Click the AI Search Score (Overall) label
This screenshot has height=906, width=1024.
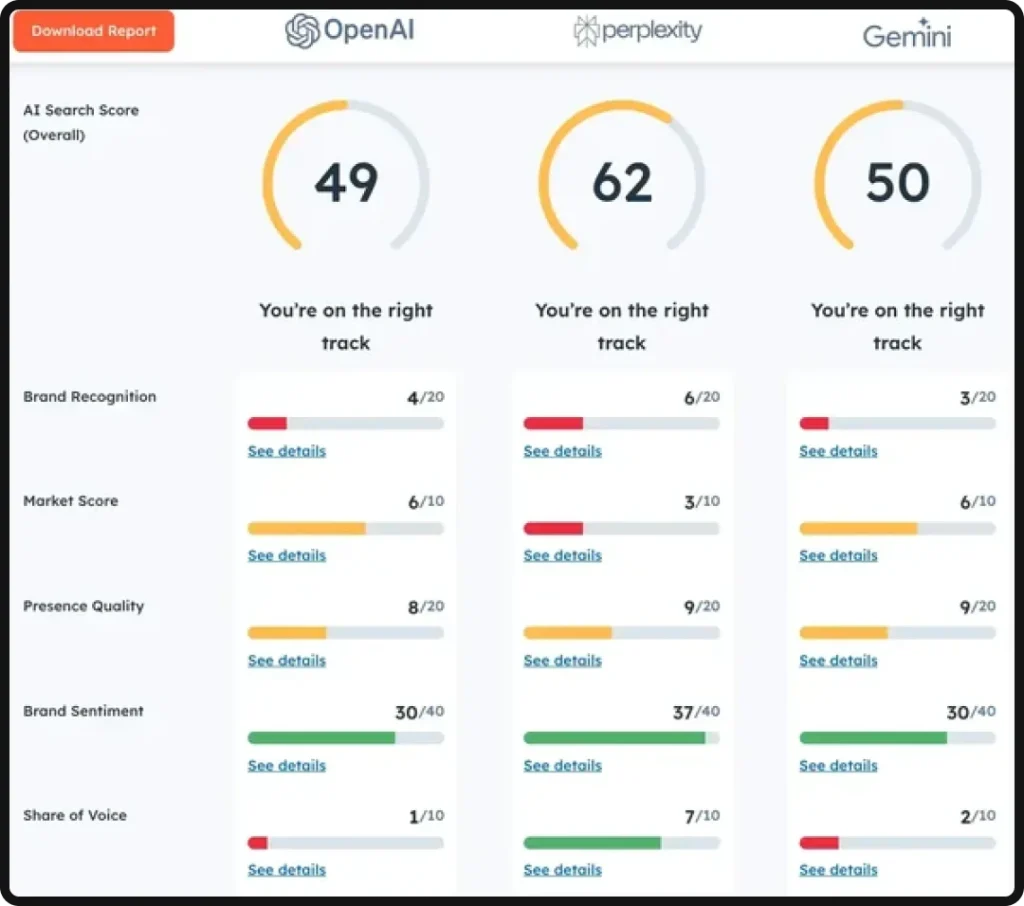coord(80,122)
